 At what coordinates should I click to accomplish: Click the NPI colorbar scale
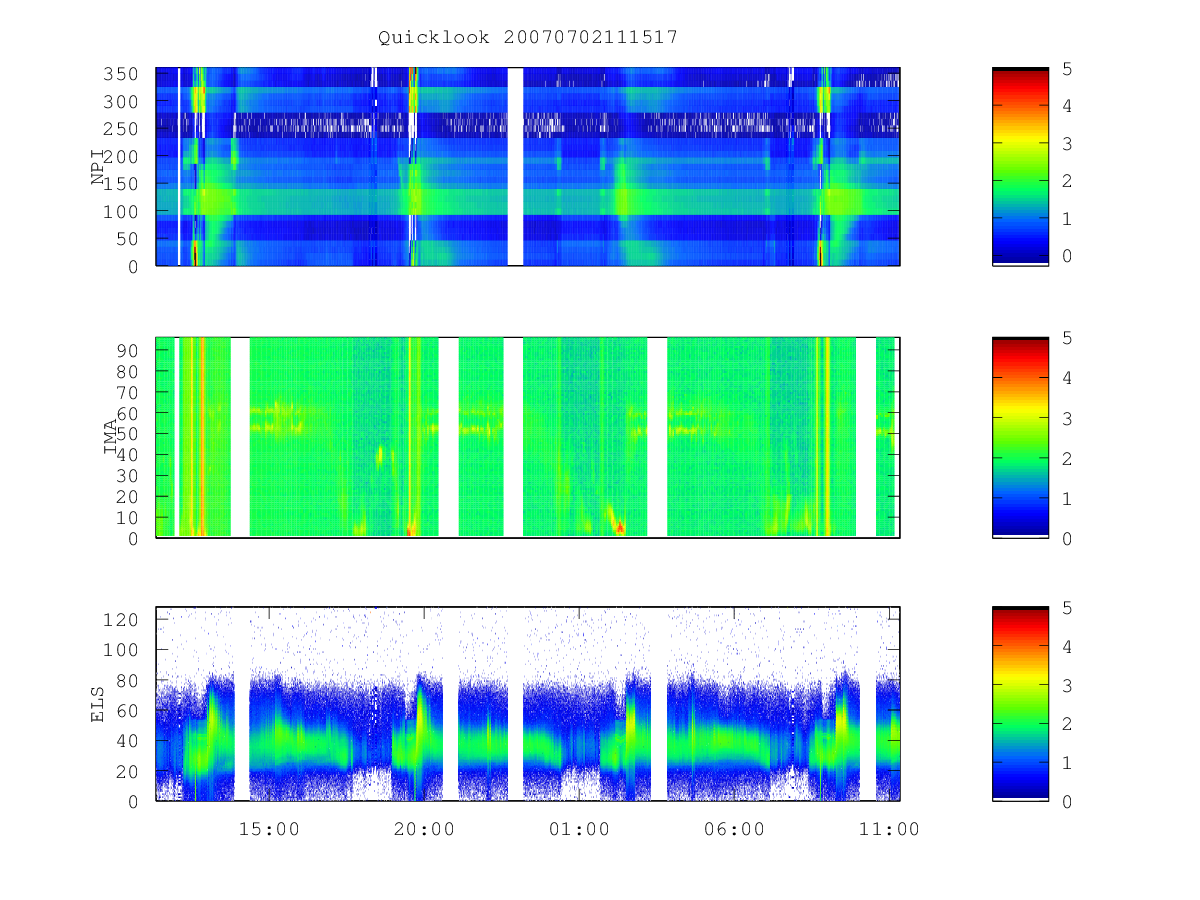click(x=1020, y=166)
